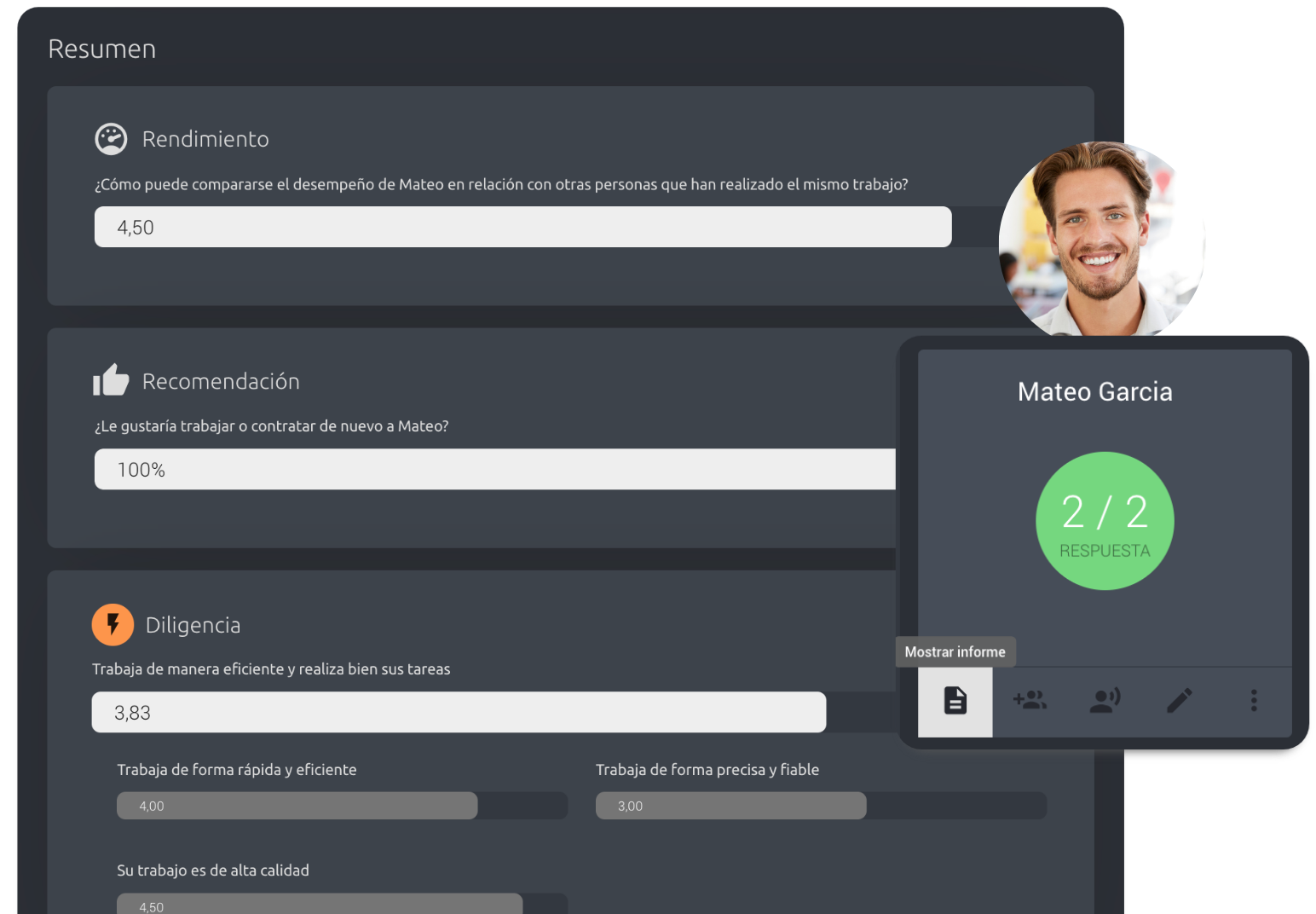Click the green 2 / 2 Respuesta circle
This screenshot has width=1316, height=914.
click(x=1105, y=521)
